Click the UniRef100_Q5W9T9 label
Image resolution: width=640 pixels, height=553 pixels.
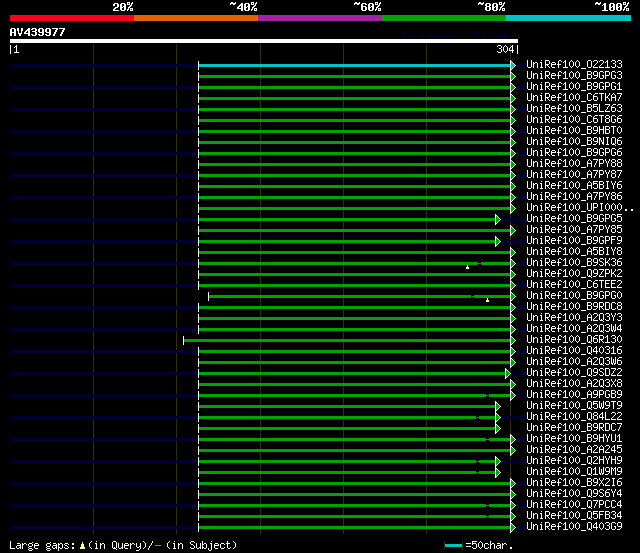[574, 406]
